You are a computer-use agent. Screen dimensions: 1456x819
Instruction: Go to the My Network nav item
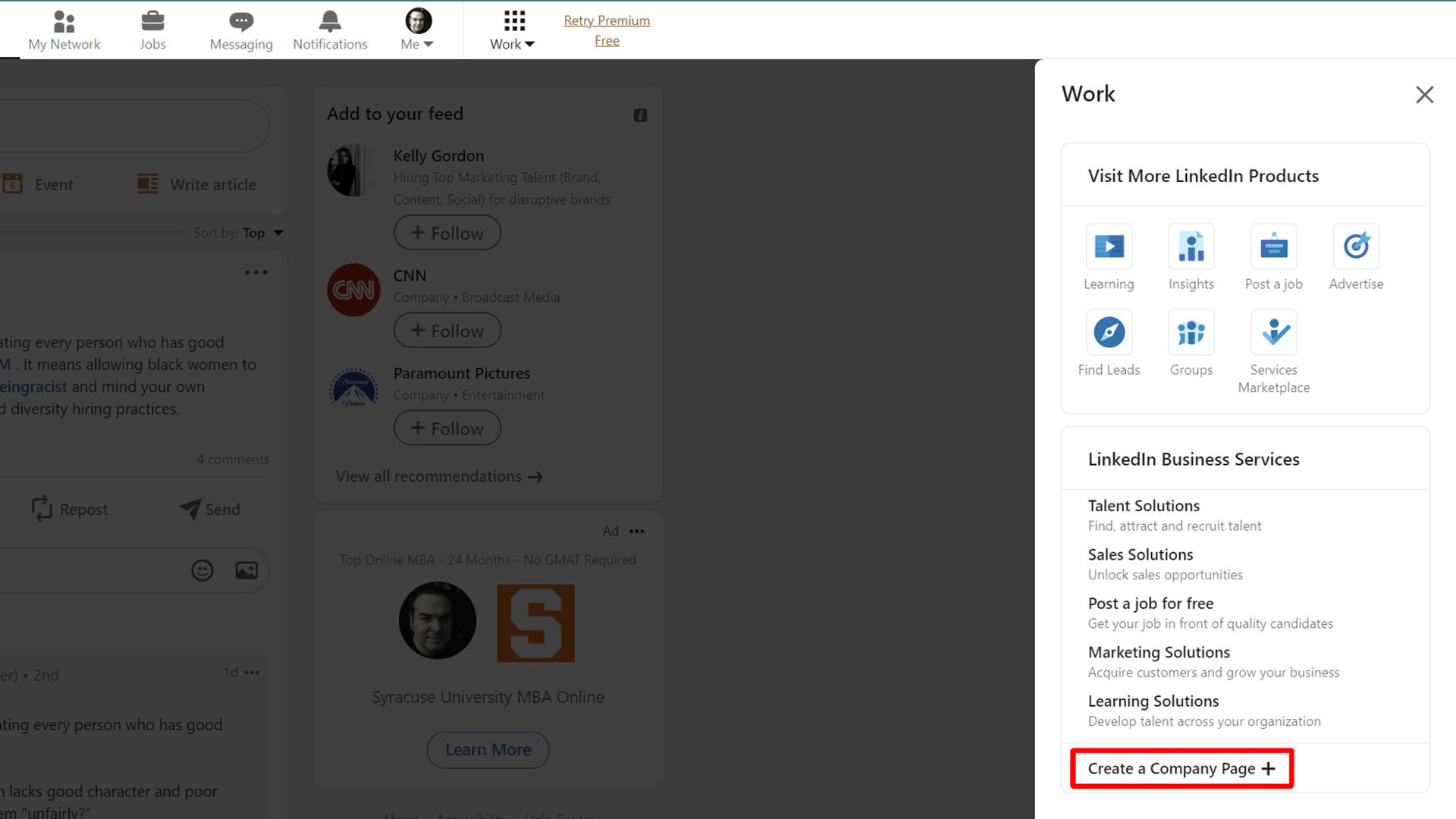click(64, 30)
